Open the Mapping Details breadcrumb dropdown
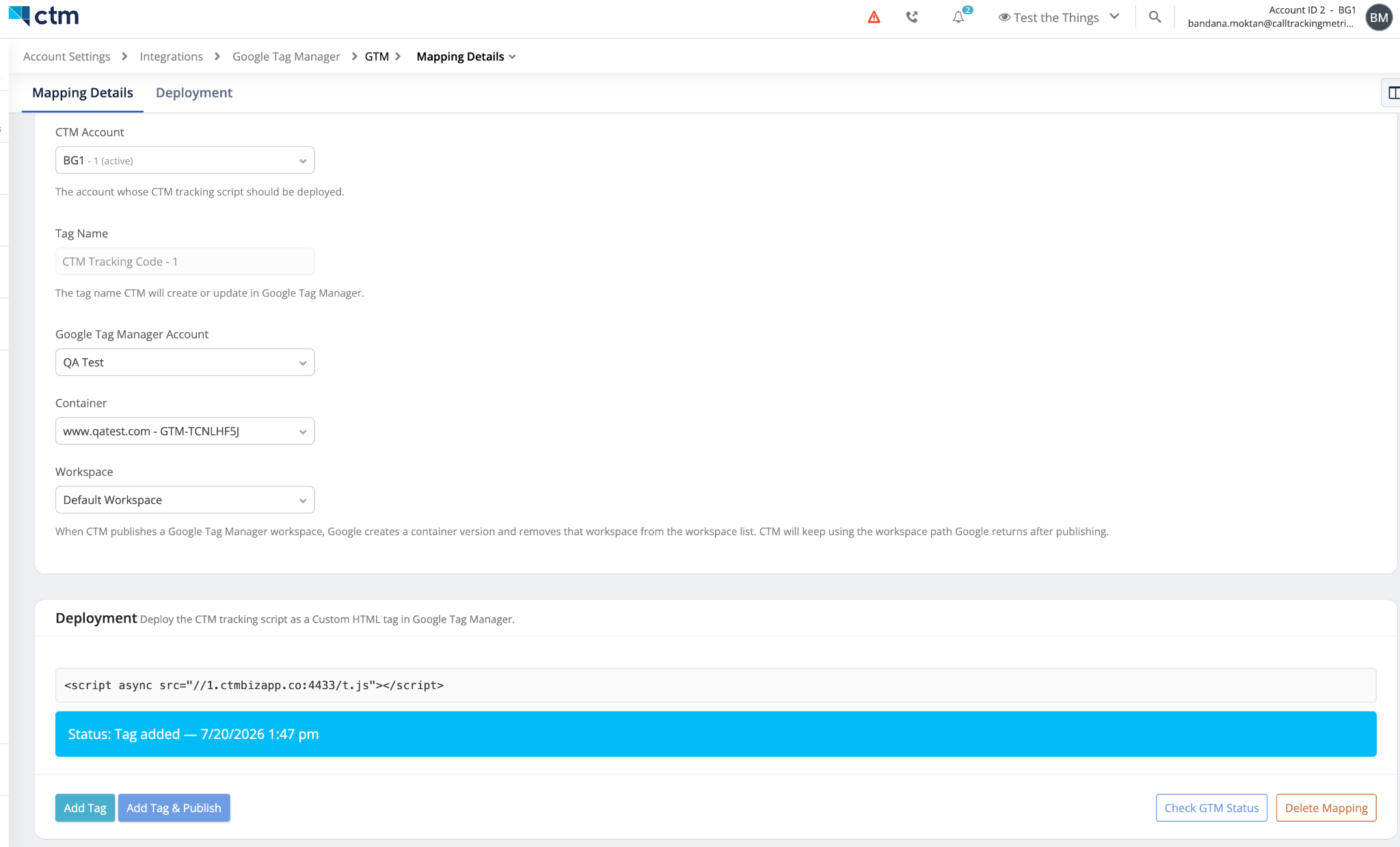Viewport: 1400px width, 847px height. click(x=466, y=57)
